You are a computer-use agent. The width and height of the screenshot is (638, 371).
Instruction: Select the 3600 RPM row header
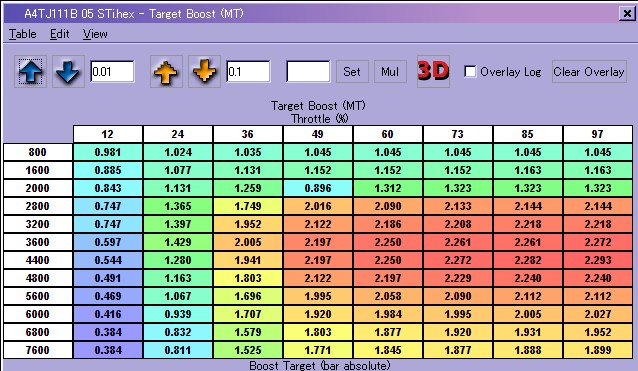pyautogui.click(x=38, y=242)
